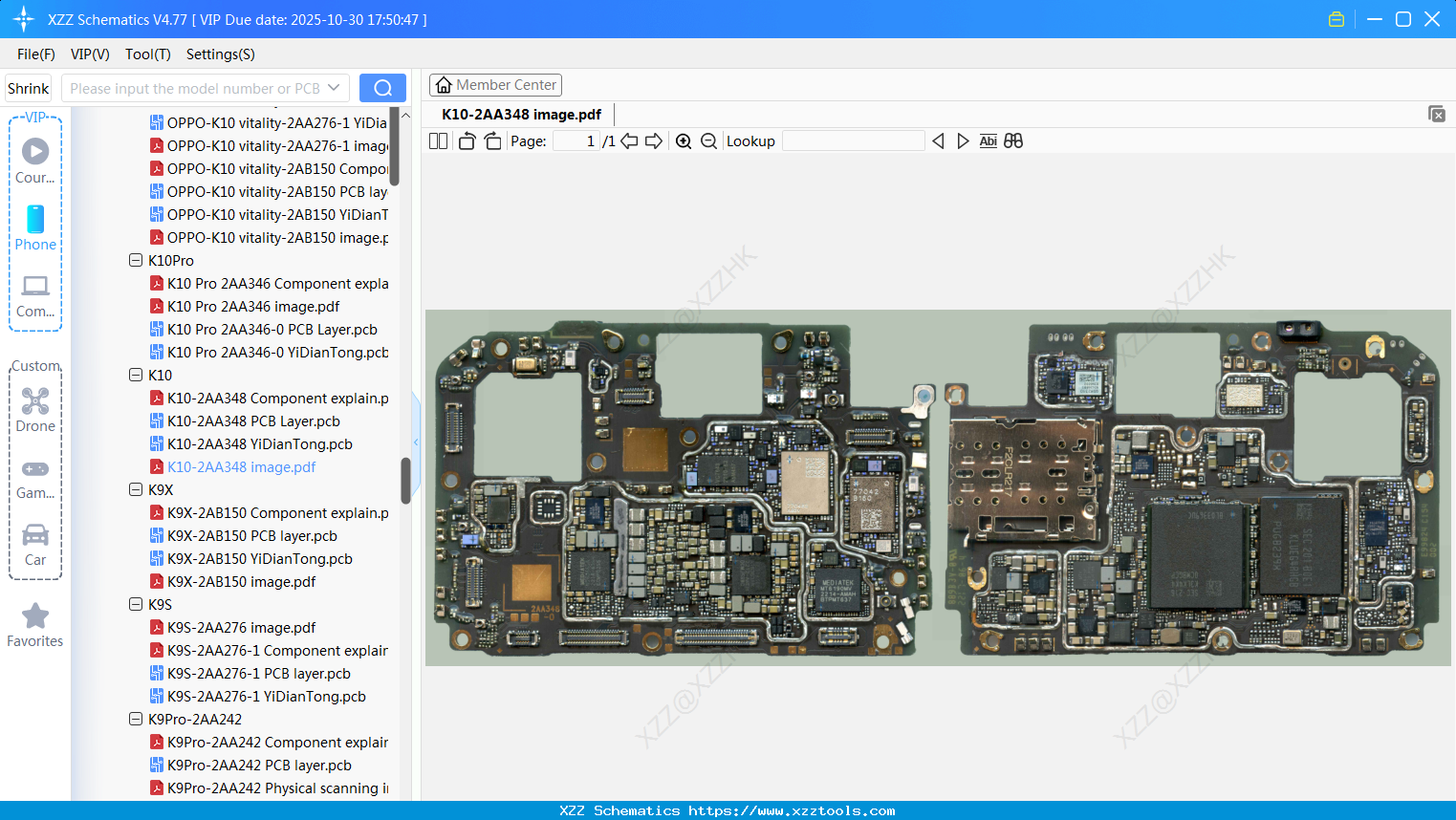
Task: Click inside the Lookup search field
Action: 854,140
